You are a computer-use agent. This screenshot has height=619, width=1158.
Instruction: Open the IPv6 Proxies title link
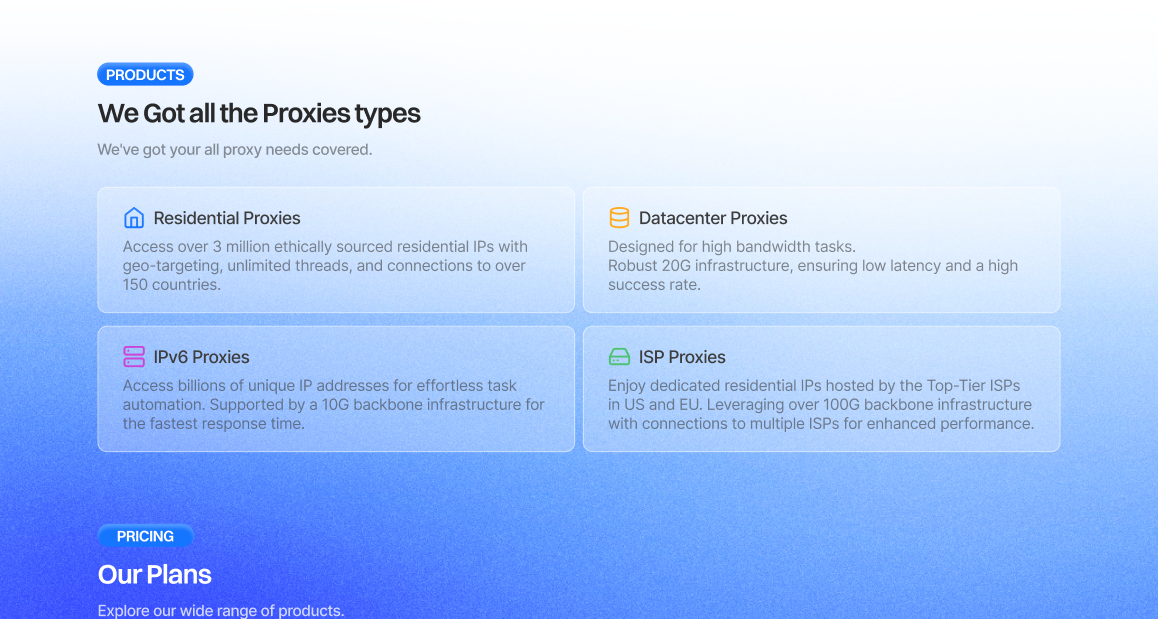pos(202,357)
